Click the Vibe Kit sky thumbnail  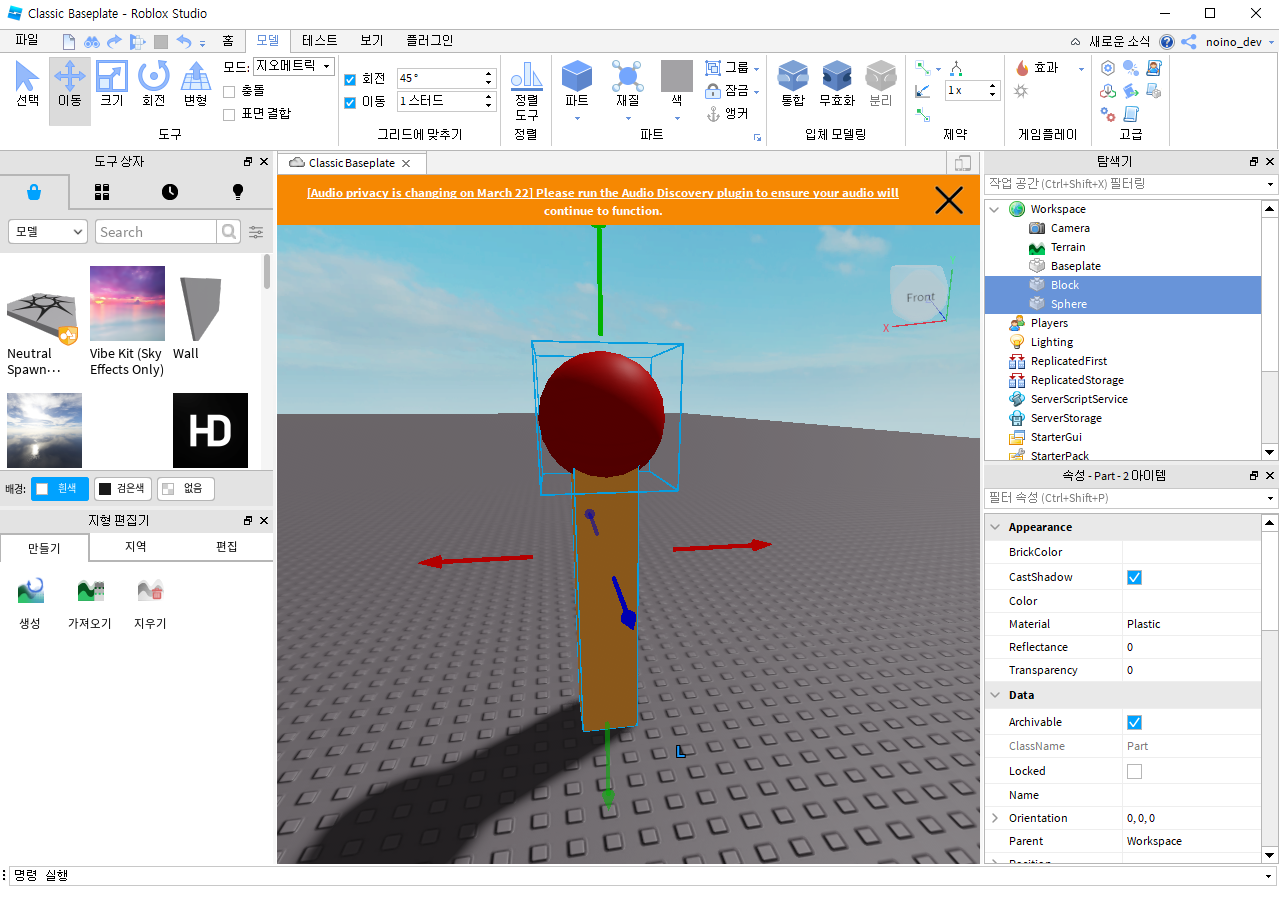point(127,303)
